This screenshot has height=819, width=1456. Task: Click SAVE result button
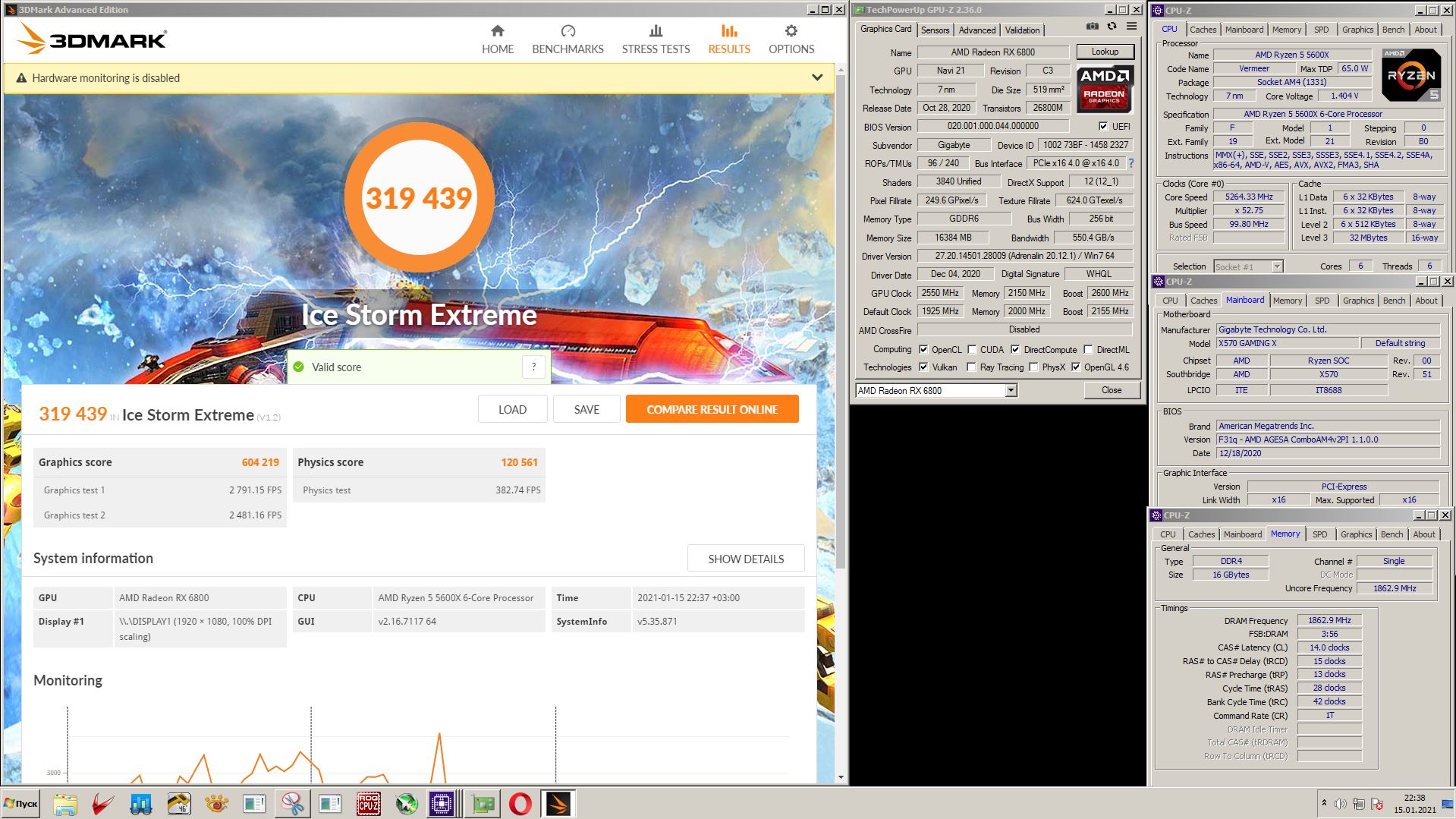pos(586,409)
